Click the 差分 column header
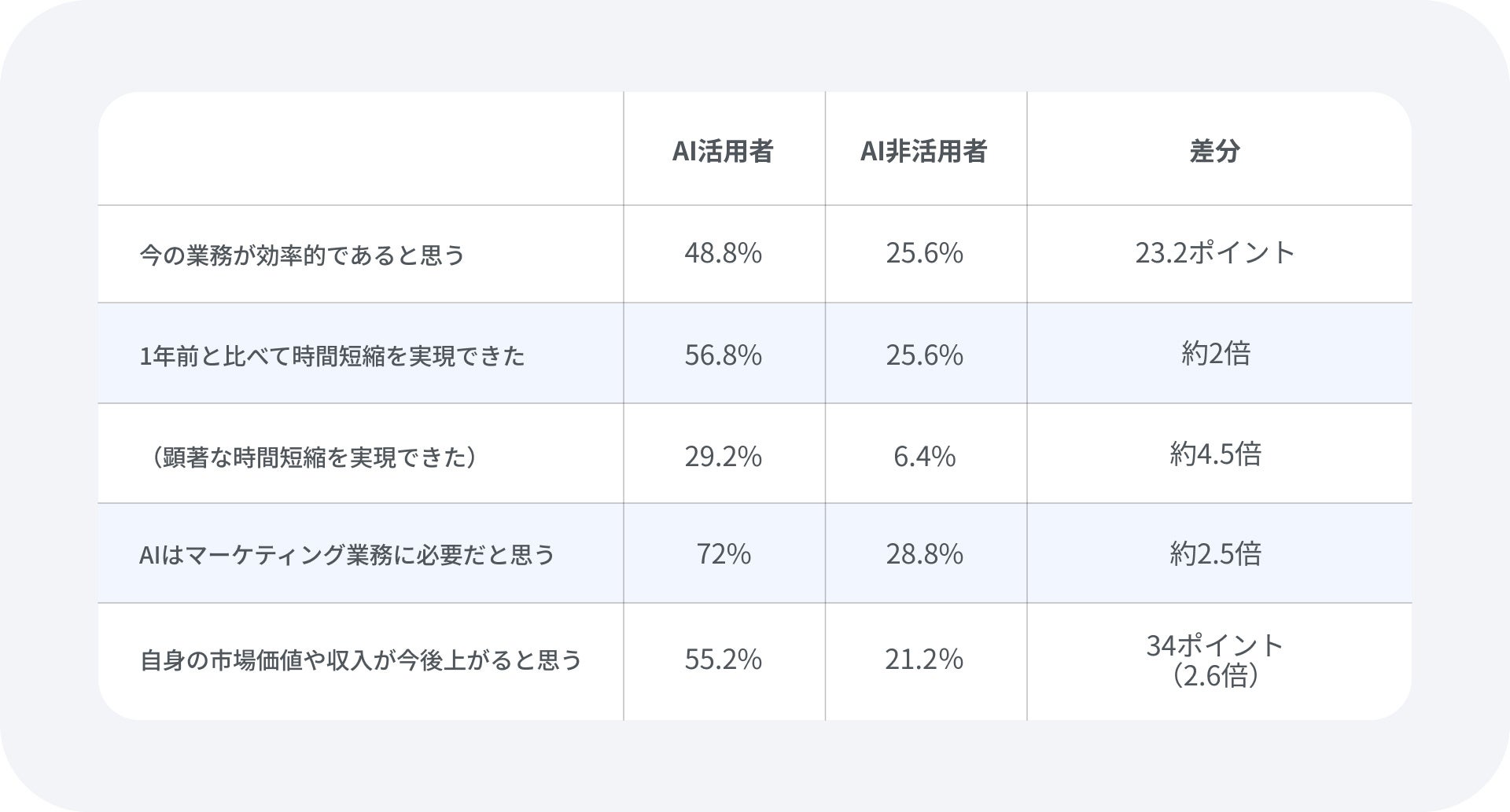 point(1215,151)
